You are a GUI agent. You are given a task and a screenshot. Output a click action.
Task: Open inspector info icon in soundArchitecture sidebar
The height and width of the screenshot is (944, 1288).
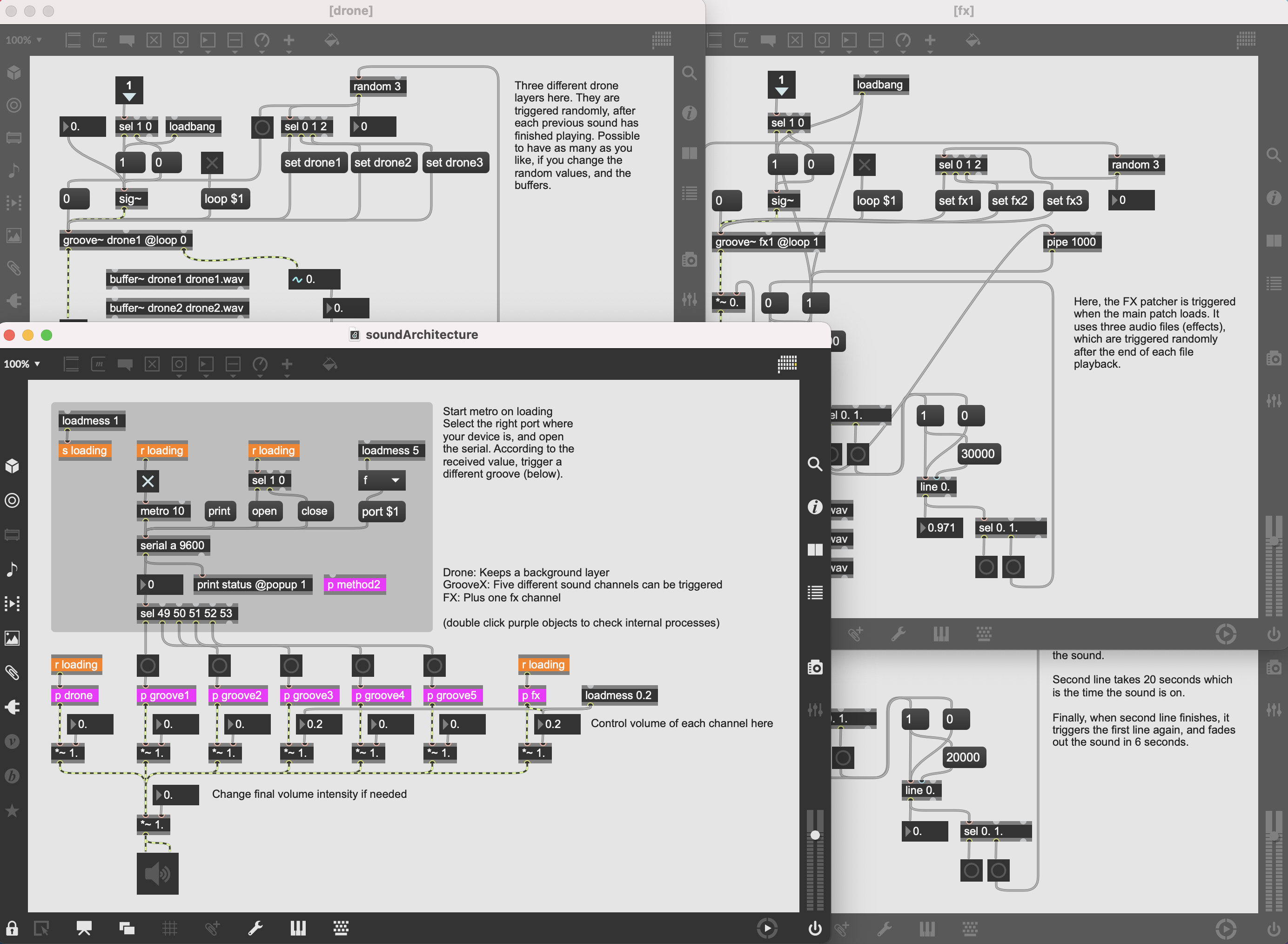[815, 506]
